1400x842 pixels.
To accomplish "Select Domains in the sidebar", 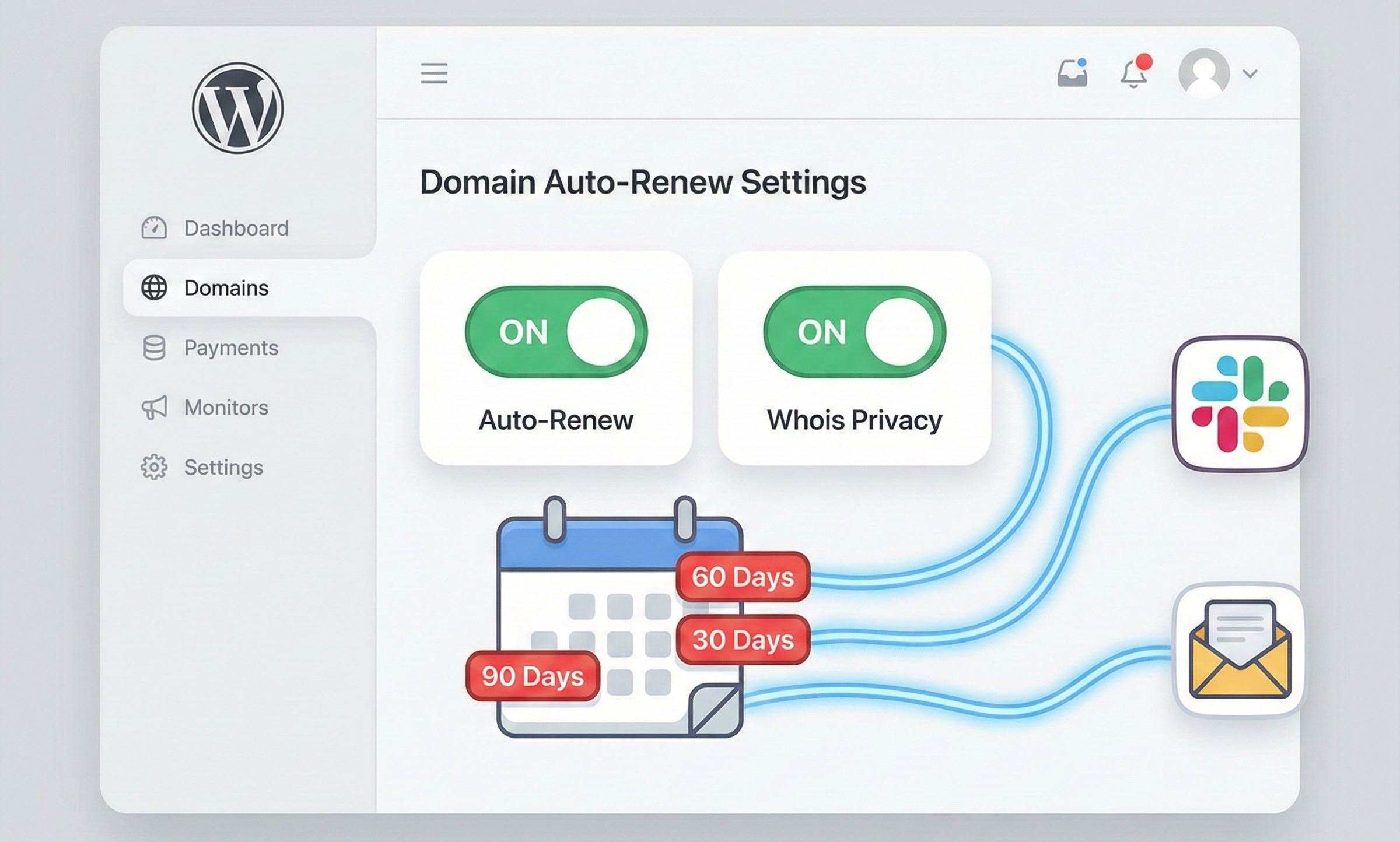I will 226,288.
